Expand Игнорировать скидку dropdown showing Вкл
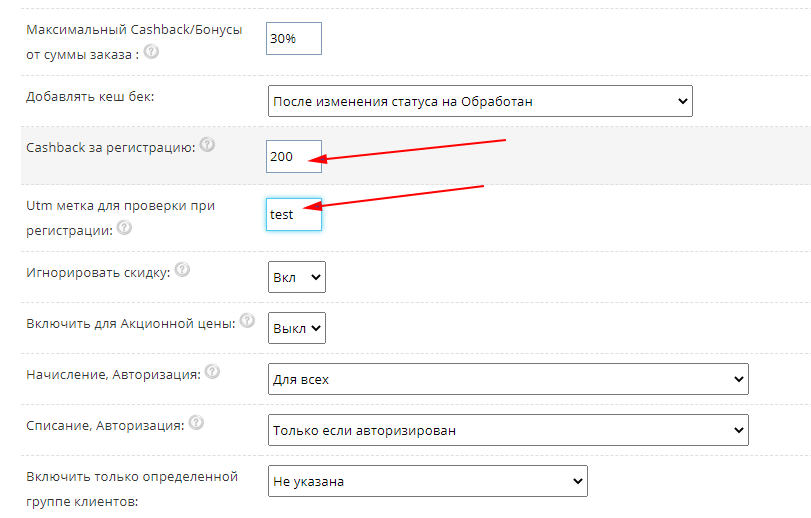This screenshot has height=518, width=811. (x=297, y=277)
